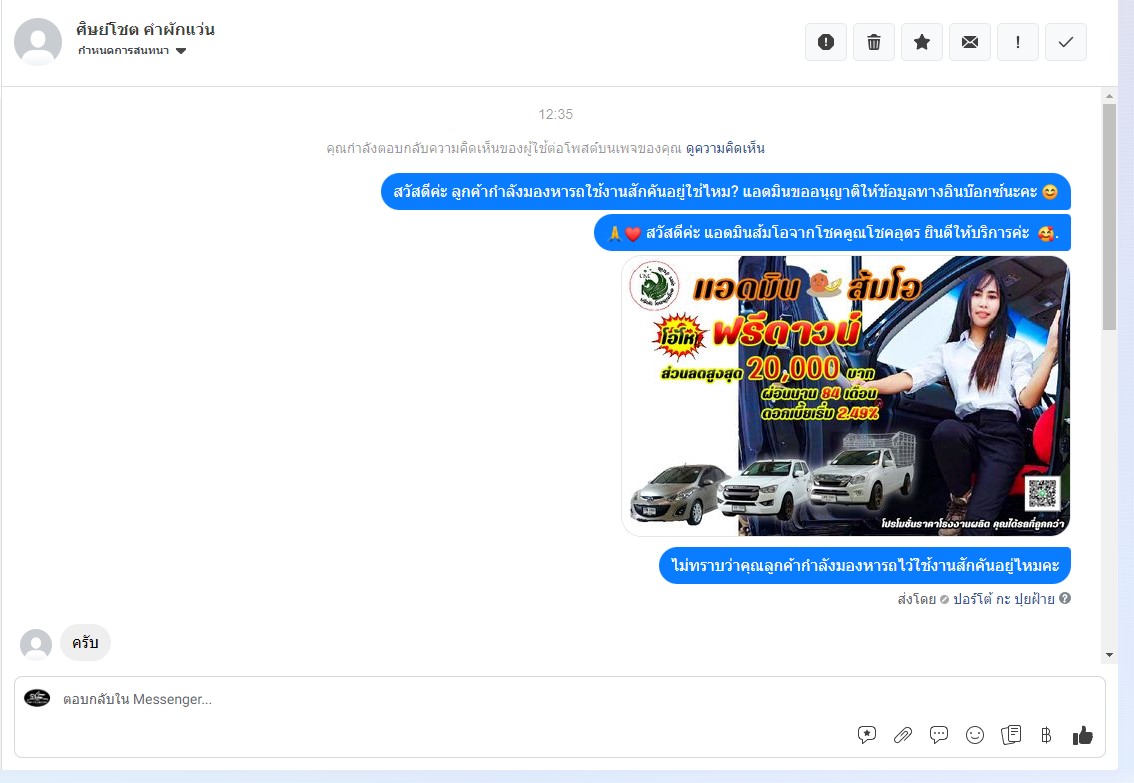Click the scrollbar down arrow
This screenshot has height=783, width=1134.
click(1109, 655)
